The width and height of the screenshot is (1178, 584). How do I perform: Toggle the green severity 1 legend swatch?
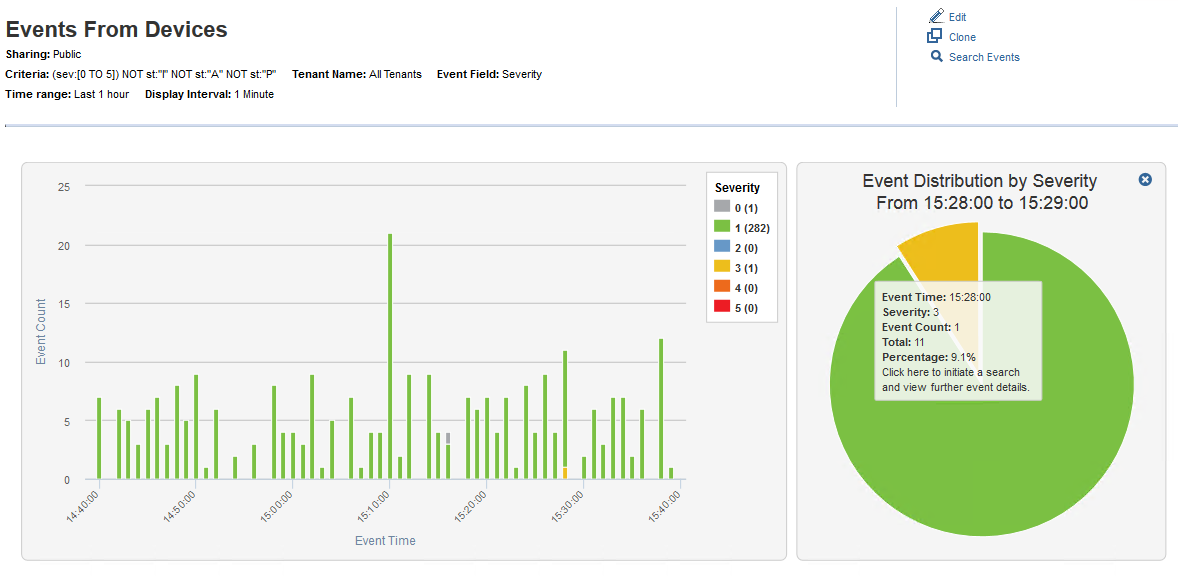721,227
